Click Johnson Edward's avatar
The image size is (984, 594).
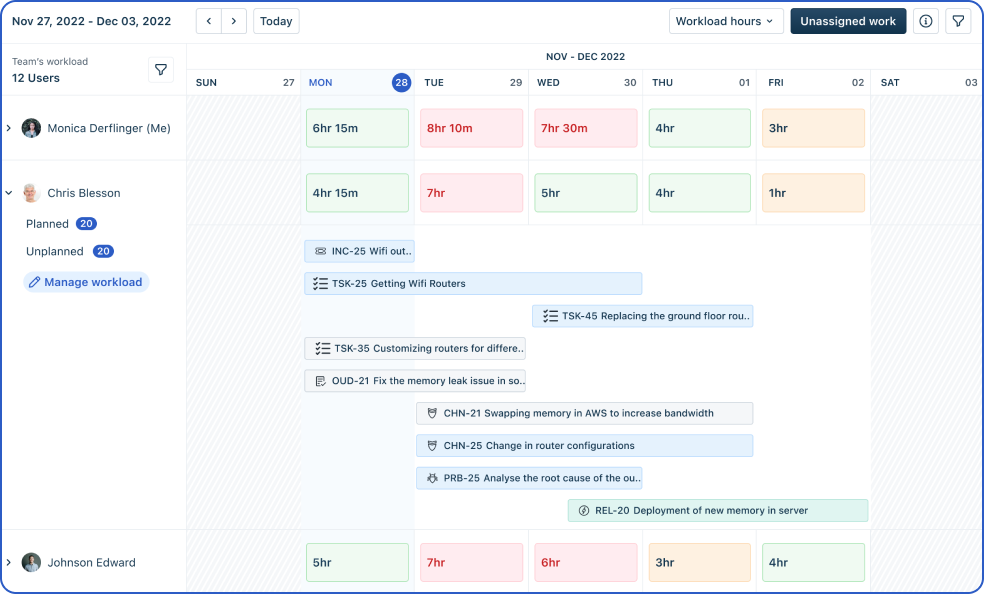pyautogui.click(x=31, y=562)
